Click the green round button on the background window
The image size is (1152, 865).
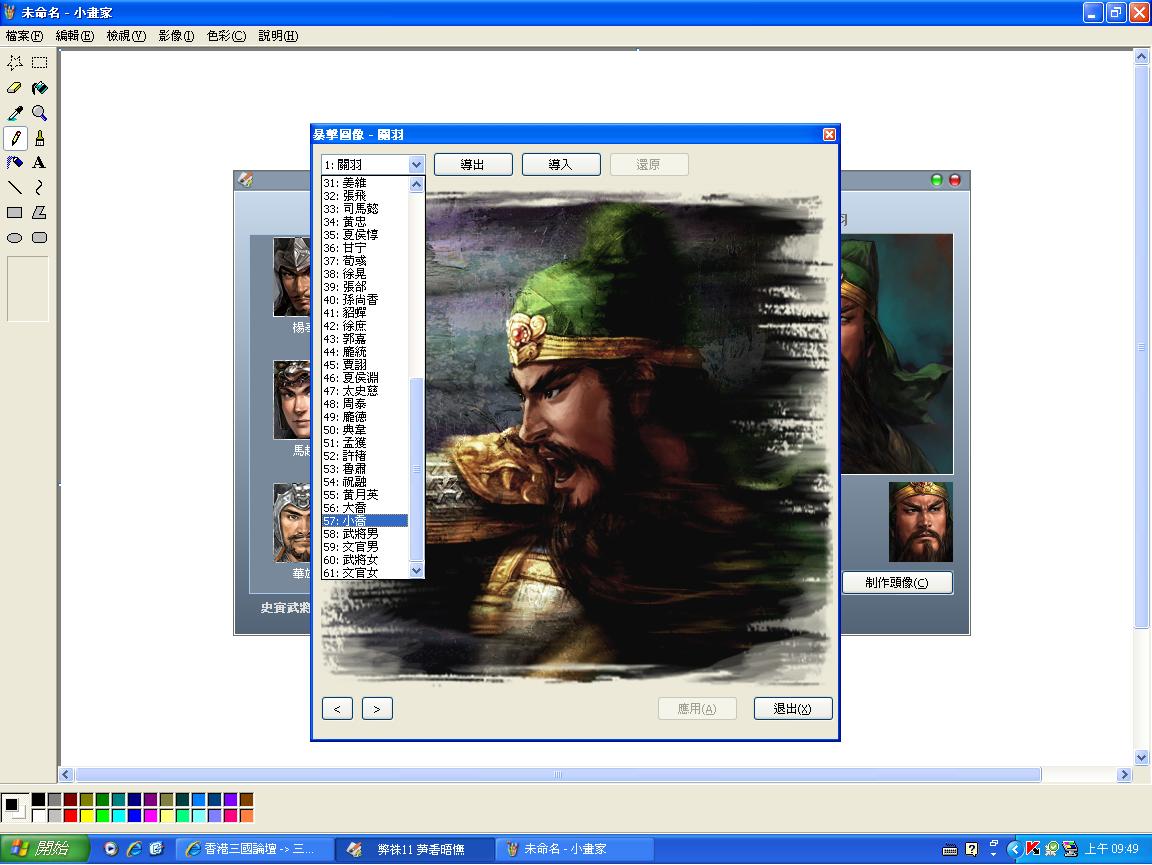[937, 180]
